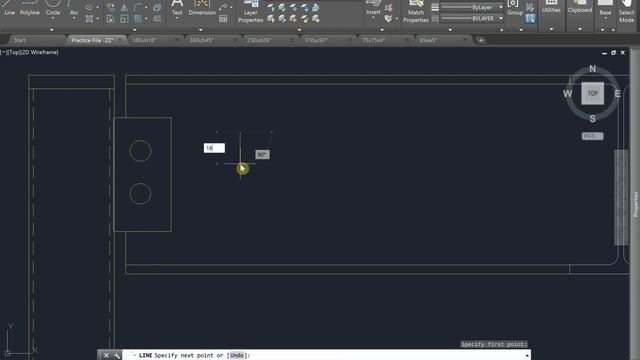Click the dynamic input distance field
This screenshot has width=640, height=360.
(x=214, y=148)
